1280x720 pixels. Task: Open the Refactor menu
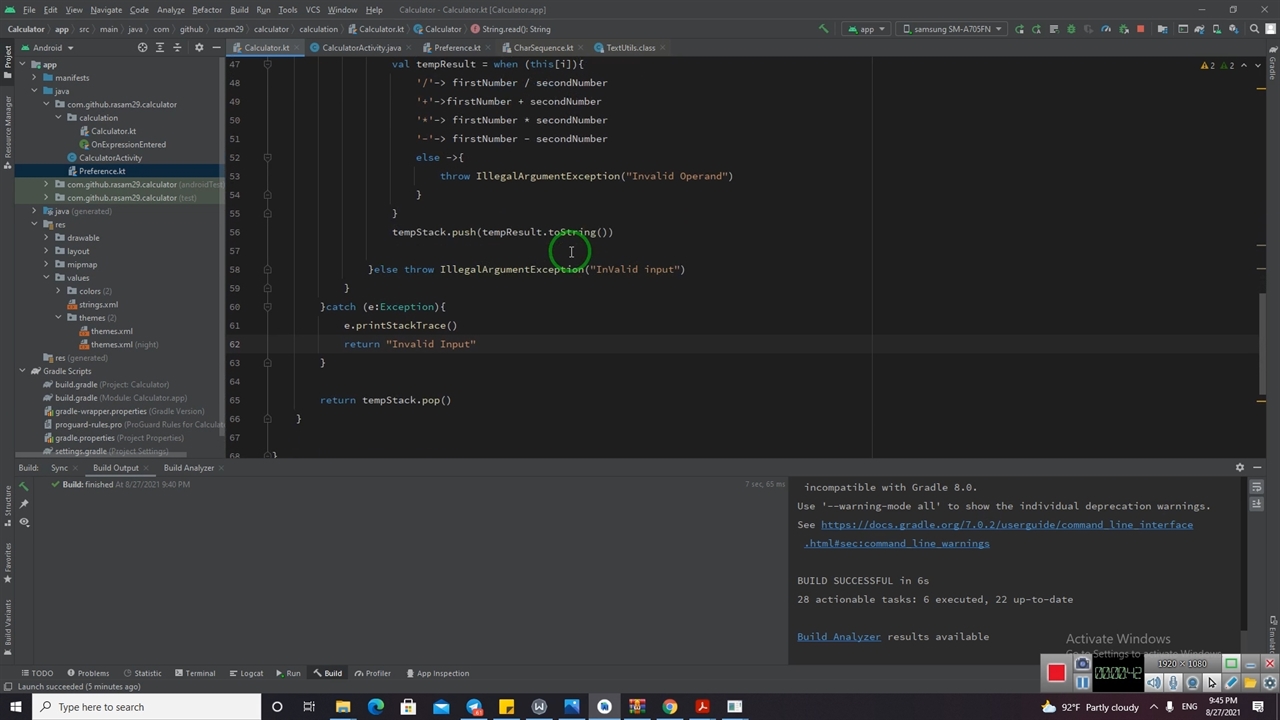[207, 10]
